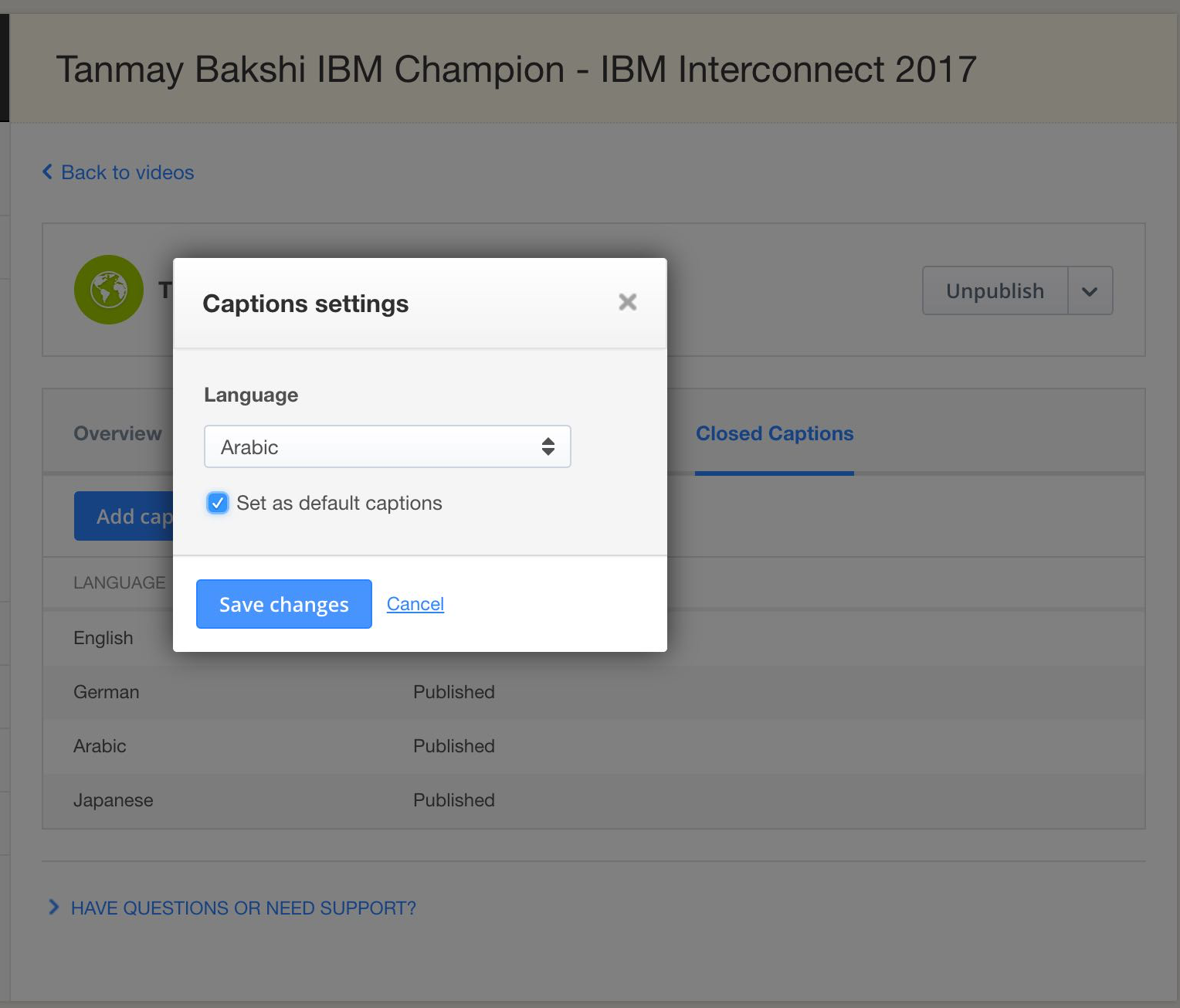The height and width of the screenshot is (1008, 1180).
Task: Expand the Unpublish options arrow
Action: [1090, 291]
